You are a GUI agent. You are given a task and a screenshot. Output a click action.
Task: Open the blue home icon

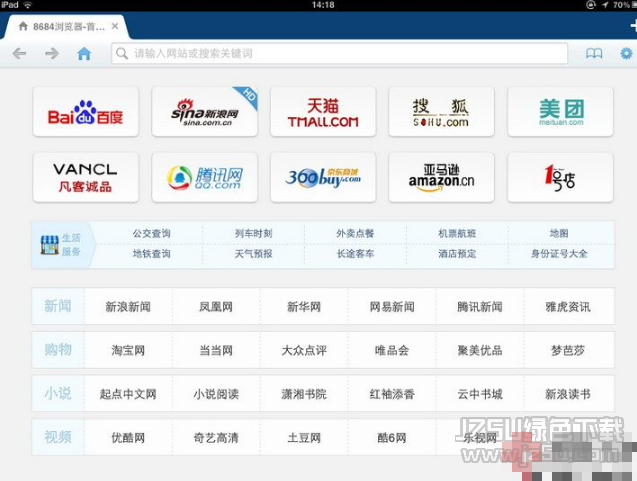pos(84,53)
